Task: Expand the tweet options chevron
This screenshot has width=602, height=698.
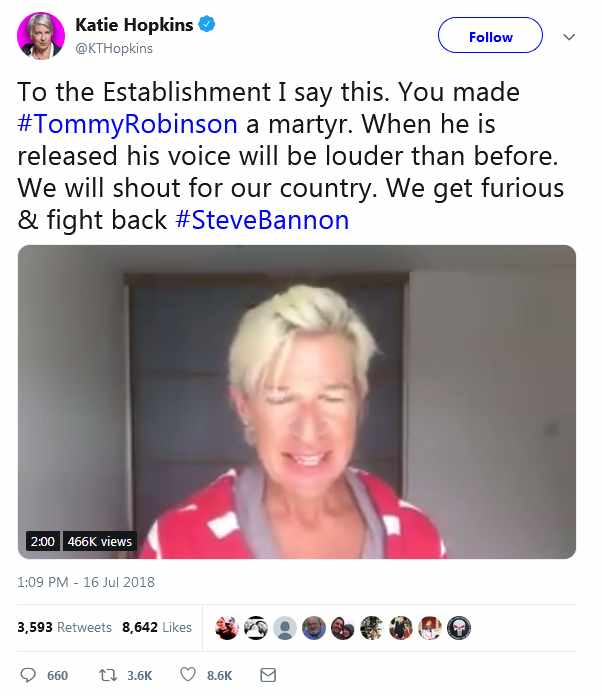Action: point(569,37)
